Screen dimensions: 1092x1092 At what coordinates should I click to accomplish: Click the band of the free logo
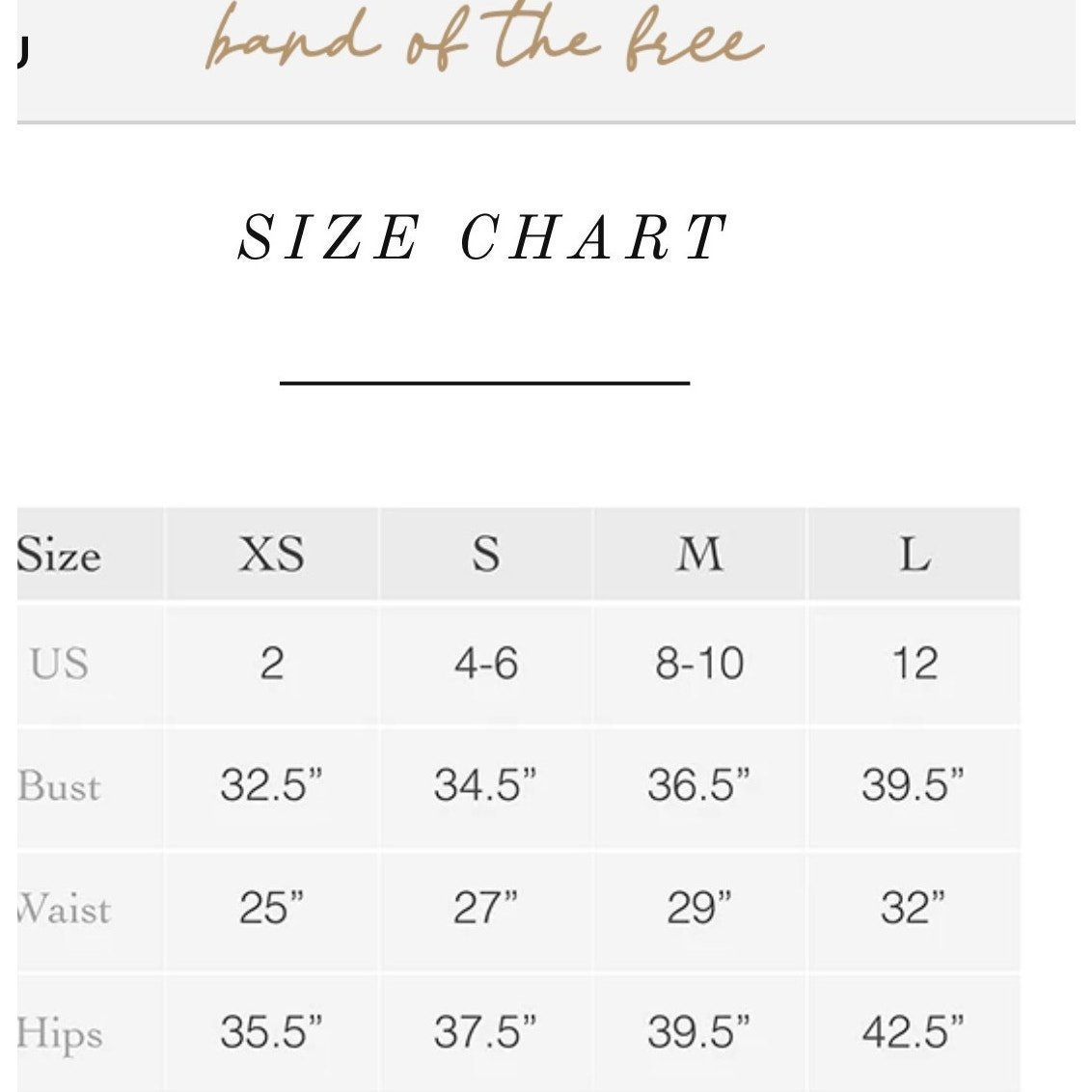[484, 39]
